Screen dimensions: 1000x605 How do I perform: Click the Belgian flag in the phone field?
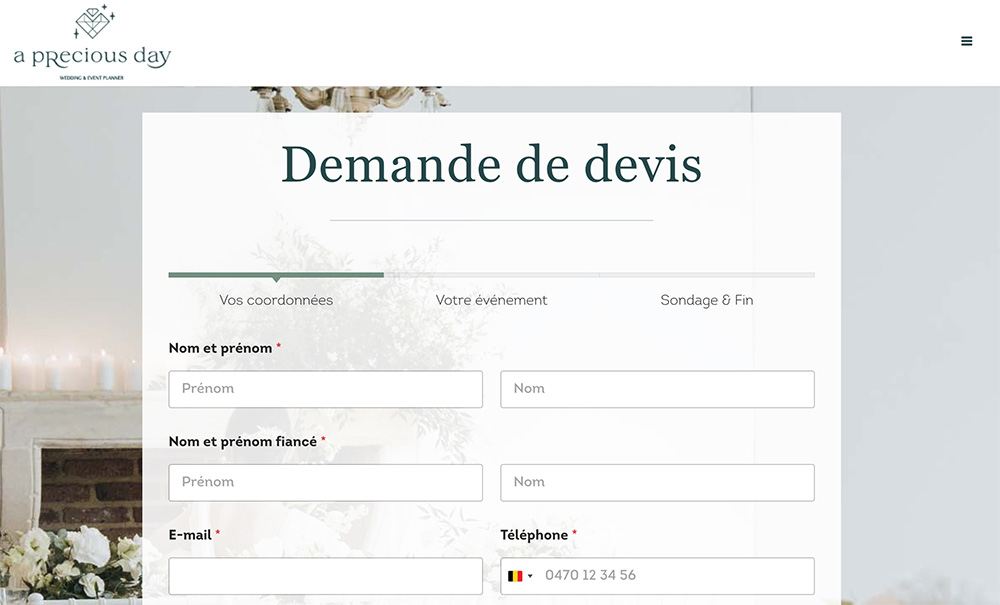click(x=515, y=576)
